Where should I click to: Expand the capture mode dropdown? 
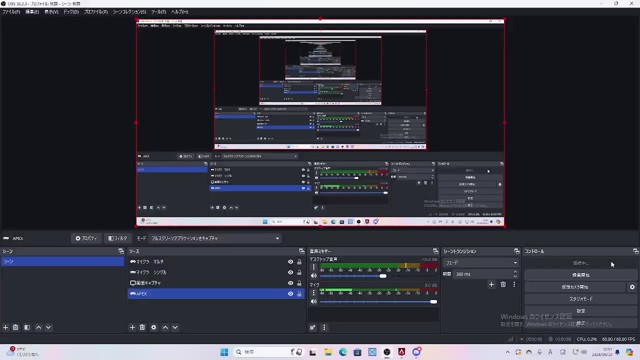coord(215,238)
